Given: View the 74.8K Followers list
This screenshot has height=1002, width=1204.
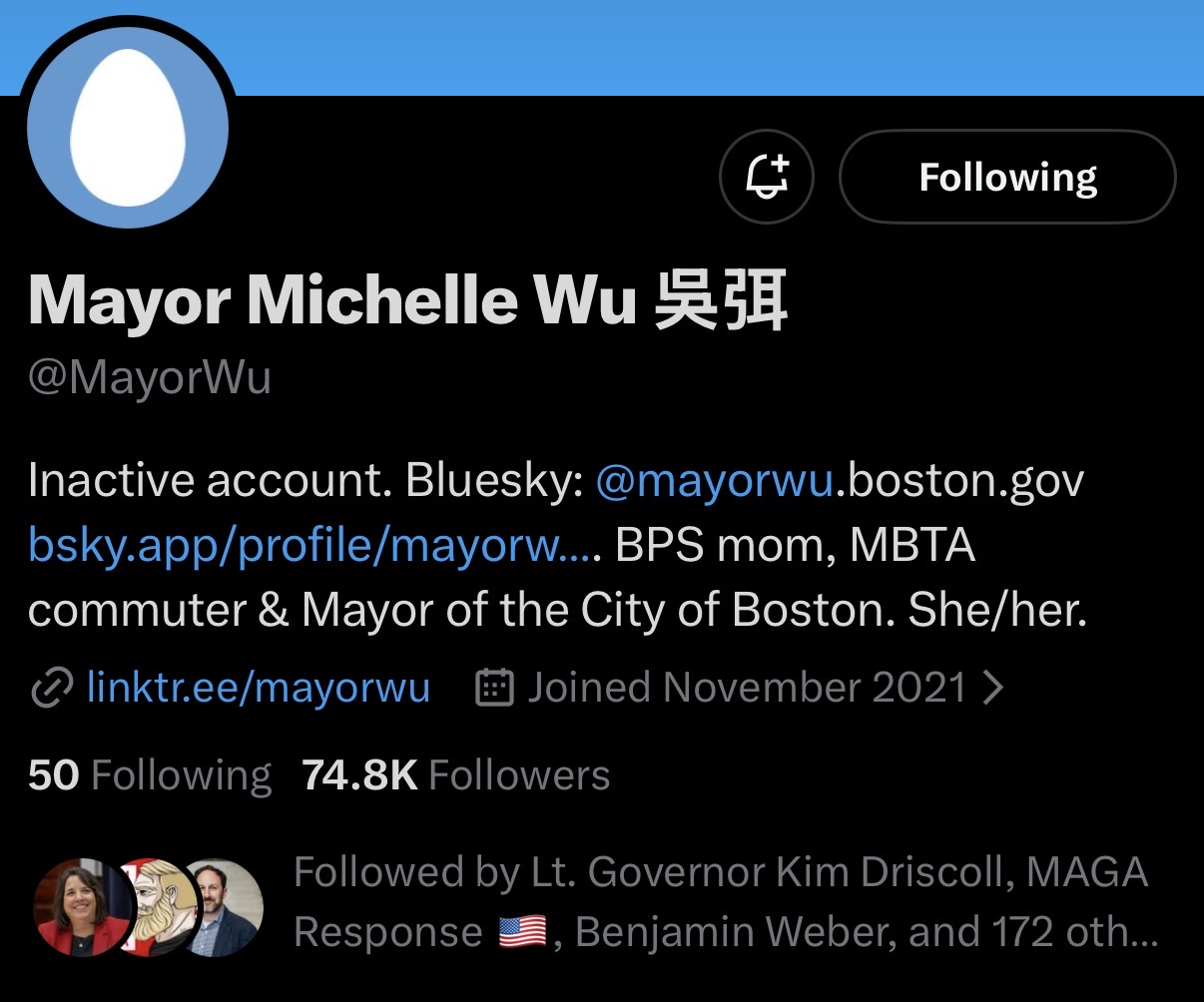Looking at the screenshot, I should [455, 775].
